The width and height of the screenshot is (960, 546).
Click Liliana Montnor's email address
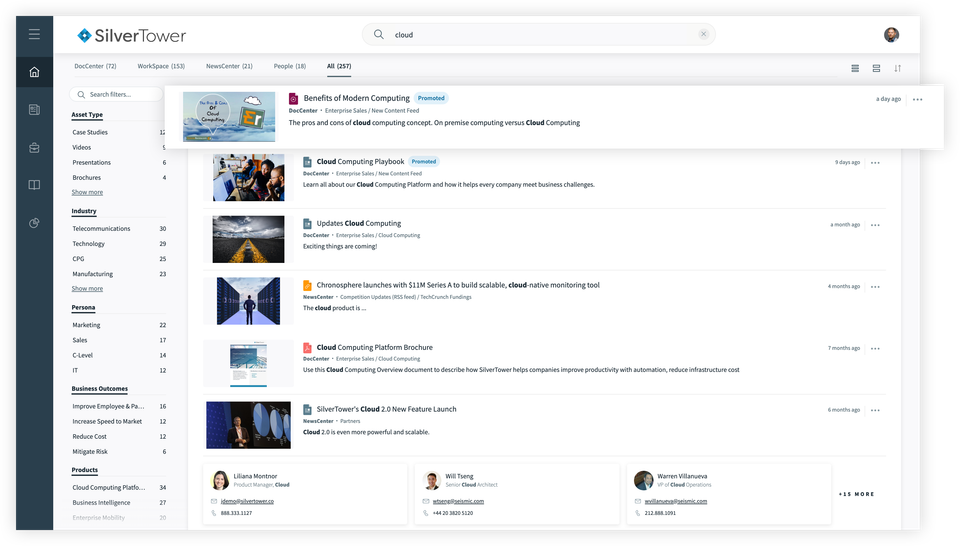(x=247, y=501)
